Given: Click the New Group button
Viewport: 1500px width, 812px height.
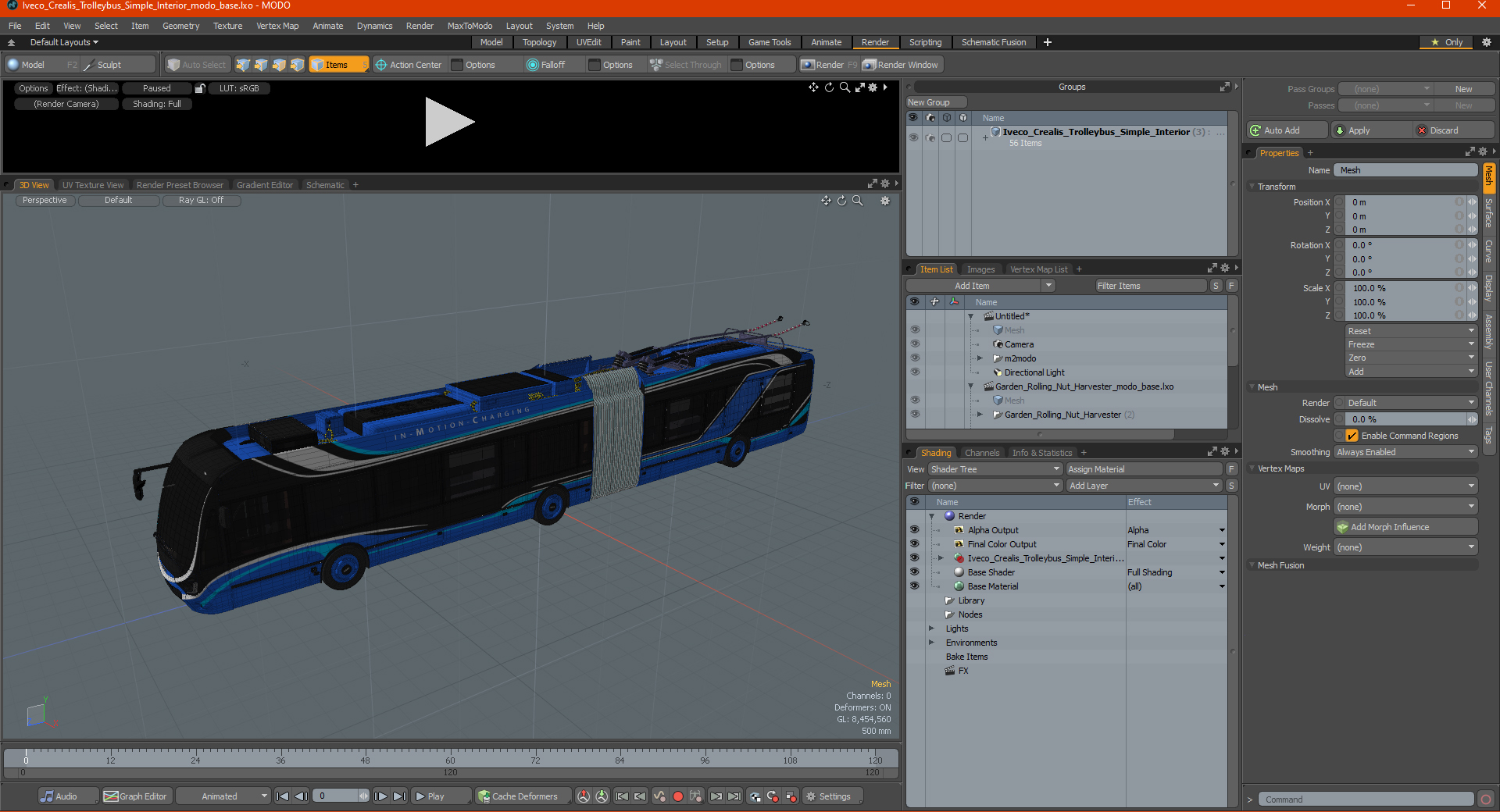Looking at the screenshot, I should pos(937,102).
